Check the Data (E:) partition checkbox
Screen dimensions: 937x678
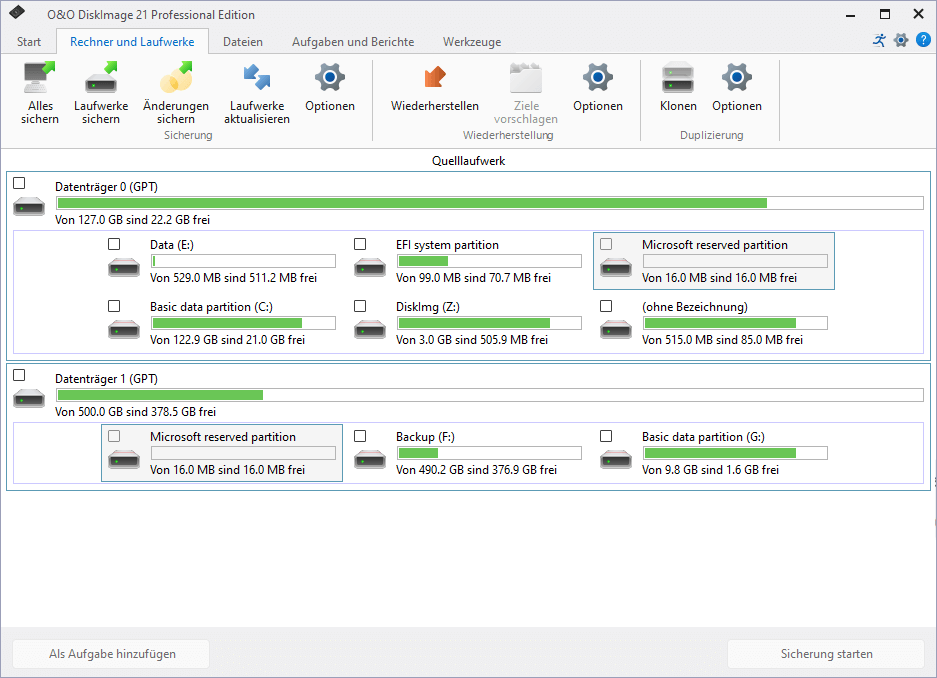tap(114, 244)
